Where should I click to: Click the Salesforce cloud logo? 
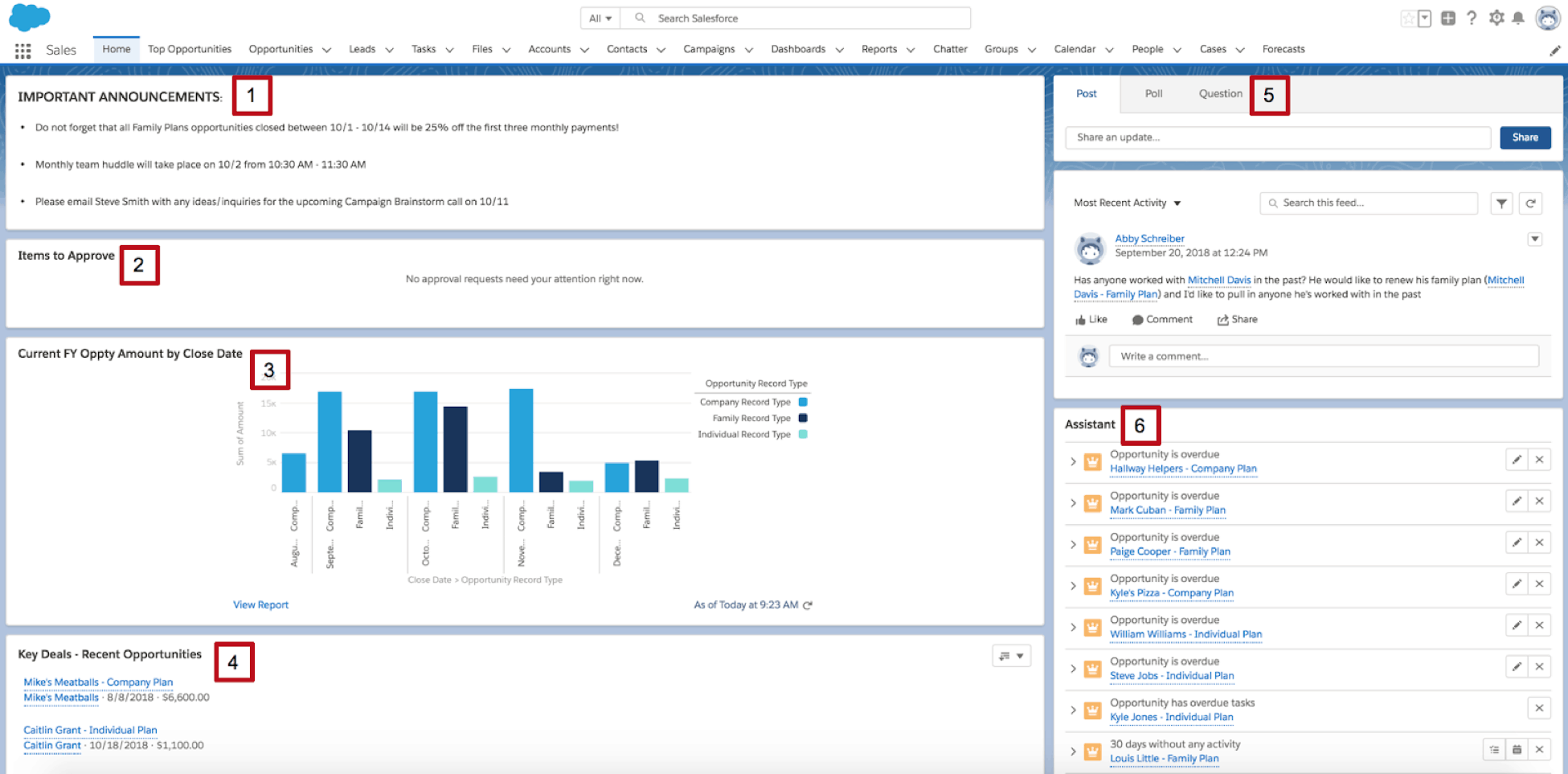tap(29, 17)
